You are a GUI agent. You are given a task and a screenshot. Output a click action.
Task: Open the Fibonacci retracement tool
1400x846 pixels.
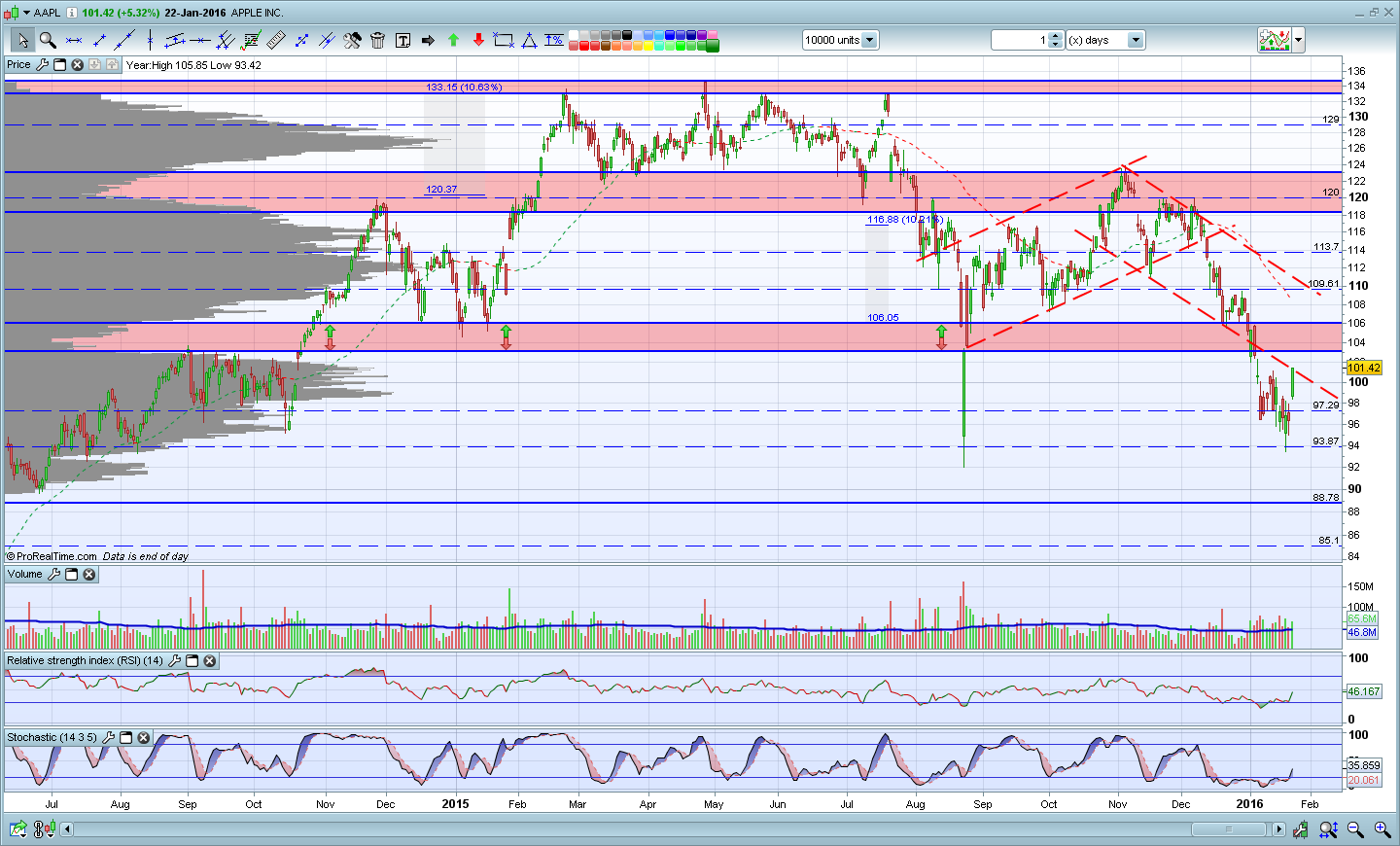pos(251,40)
